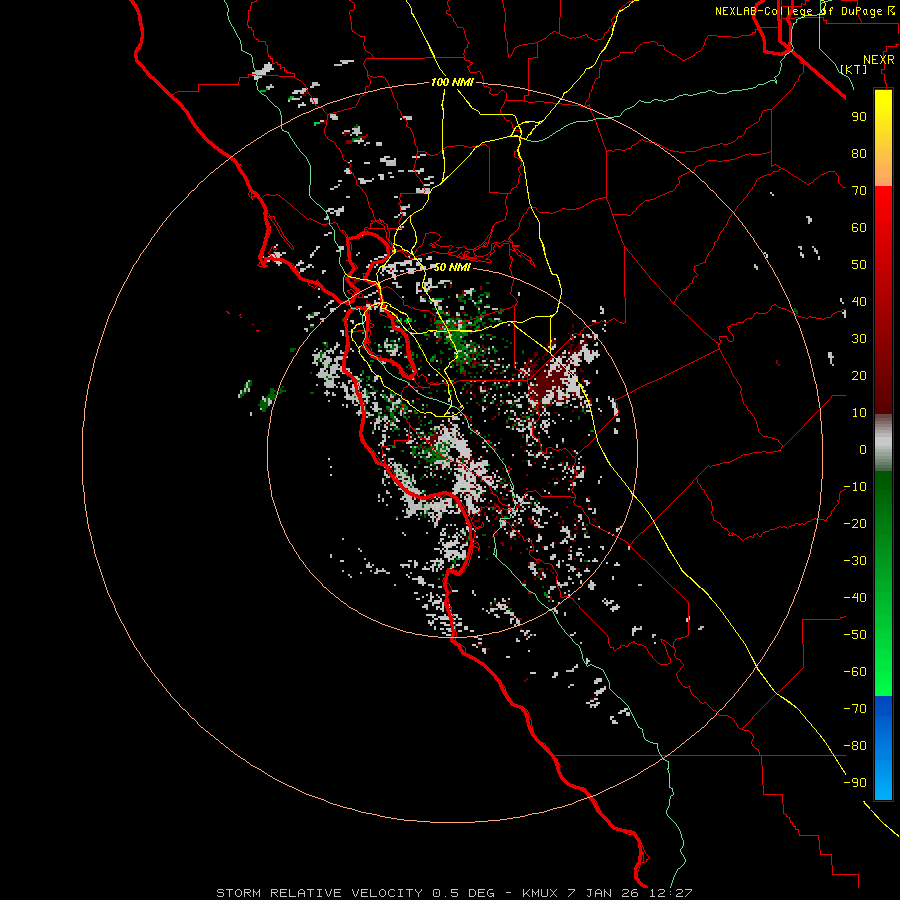The width and height of the screenshot is (900, 900).
Task: Click the -70 scale label
Action: point(855,709)
